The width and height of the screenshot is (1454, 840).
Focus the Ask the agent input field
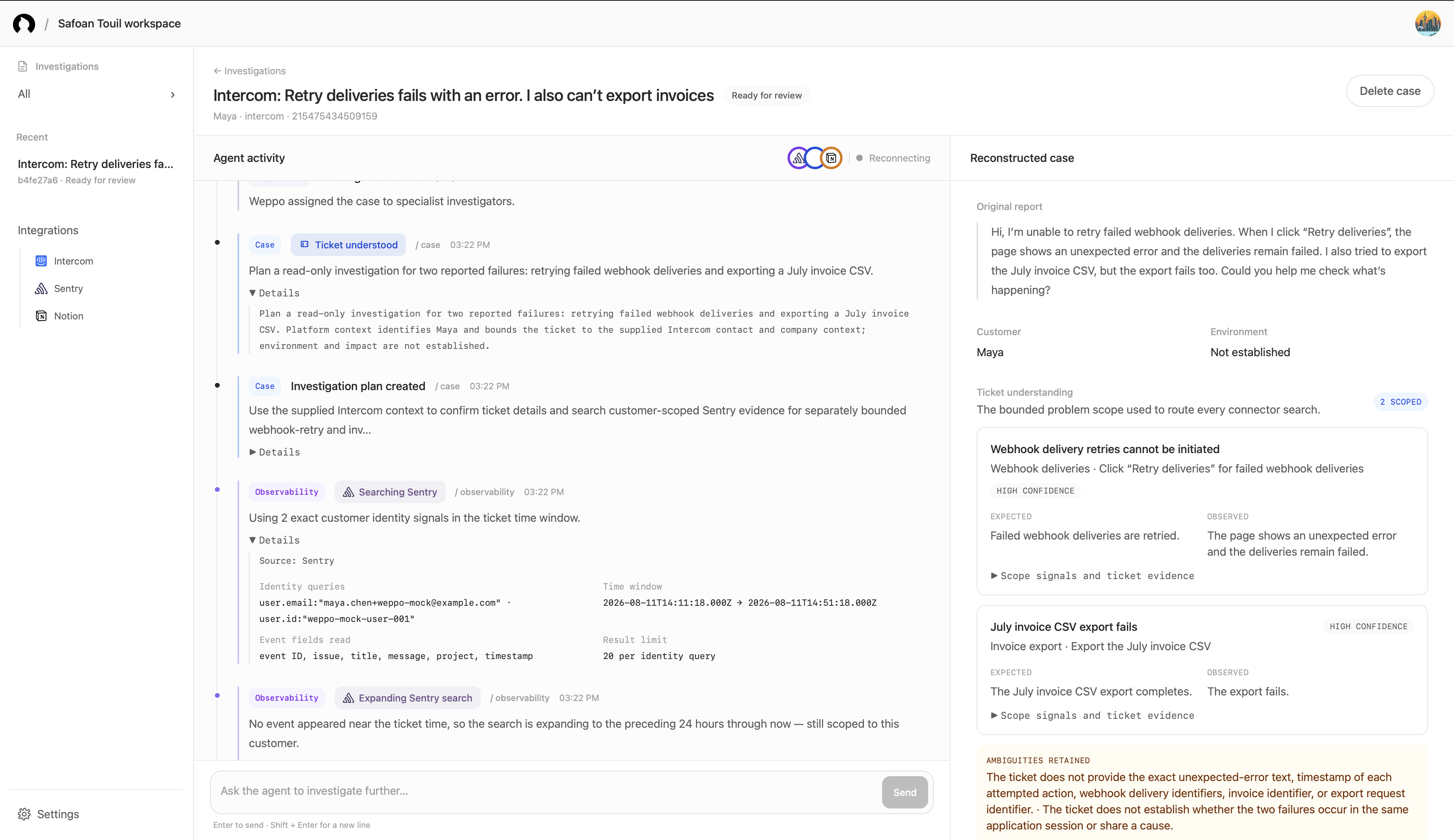pos(545,792)
